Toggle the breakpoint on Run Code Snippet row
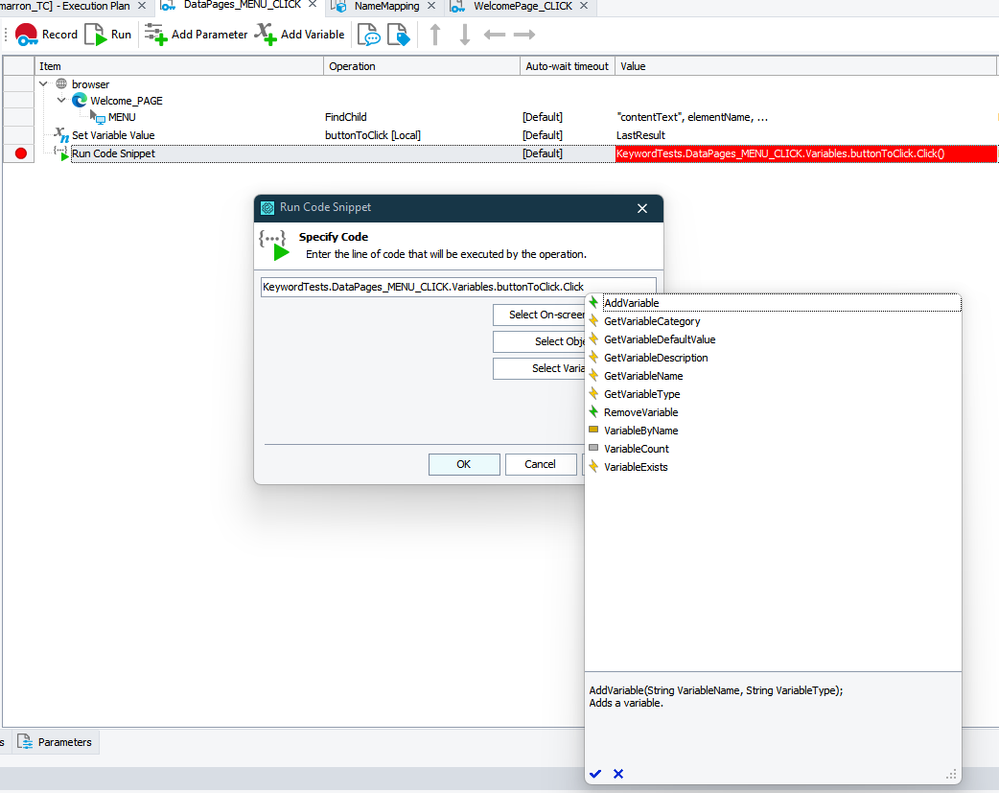 (x=21, y=153)
